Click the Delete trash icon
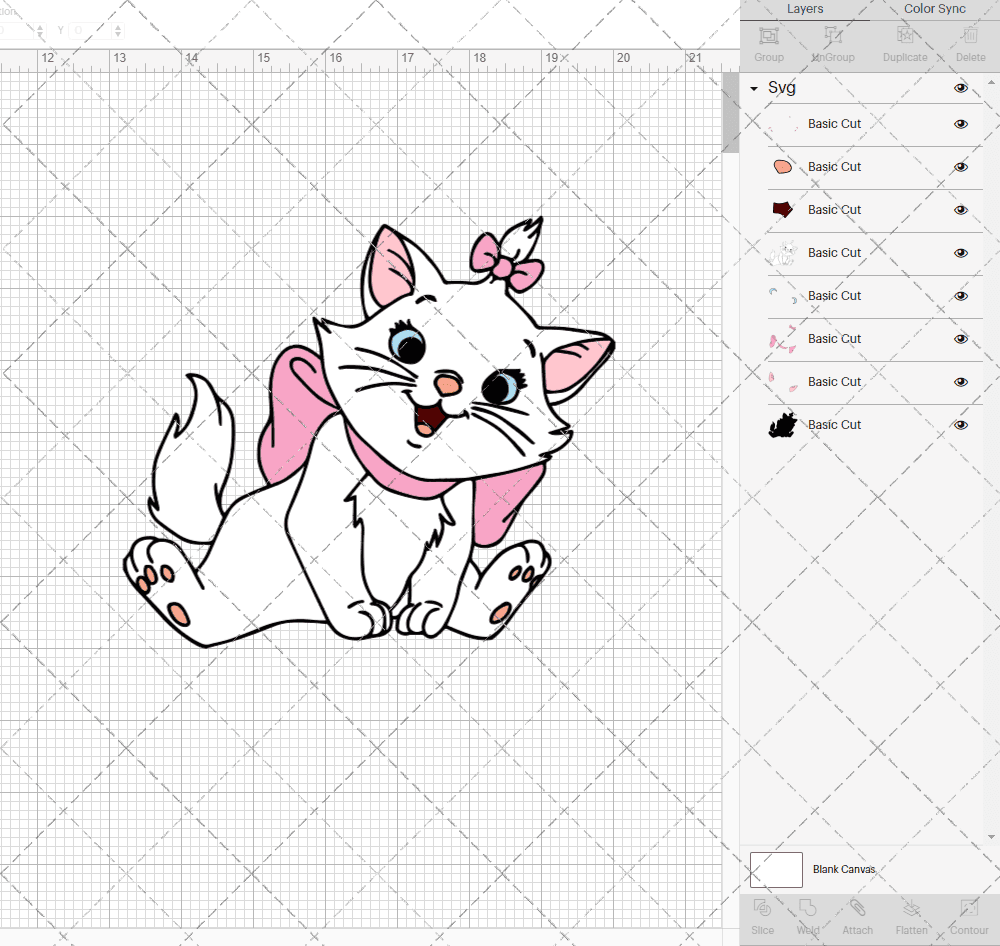1000x946 pixels. pos(970,35)
